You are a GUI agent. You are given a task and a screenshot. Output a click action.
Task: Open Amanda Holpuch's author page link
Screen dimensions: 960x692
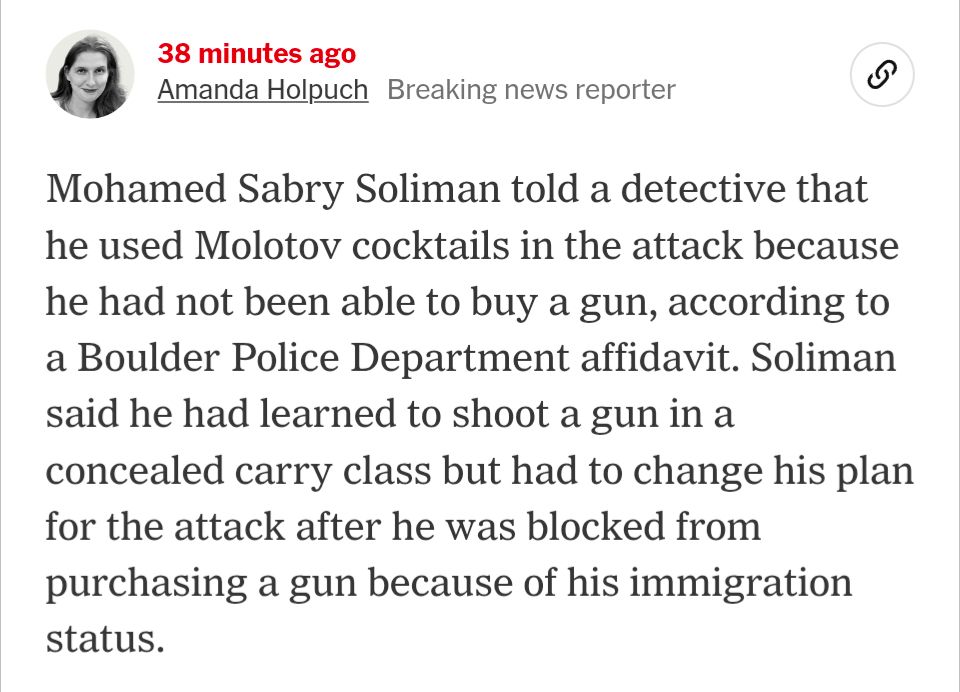[263, 90]
